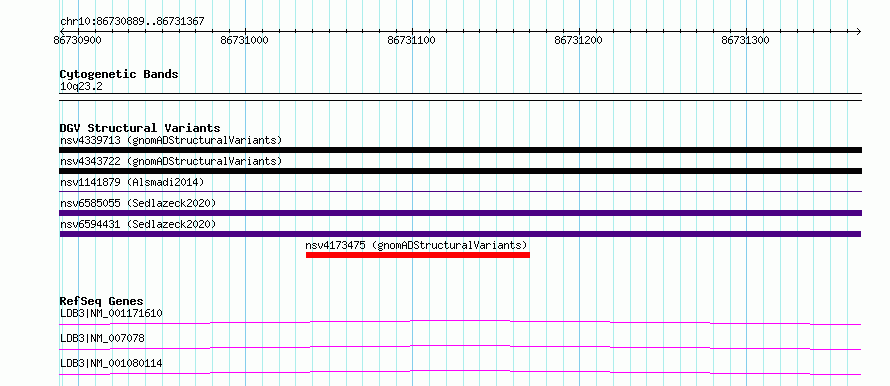Click the ruler's right arrow end
890x386 pixels.
(858, 31)
